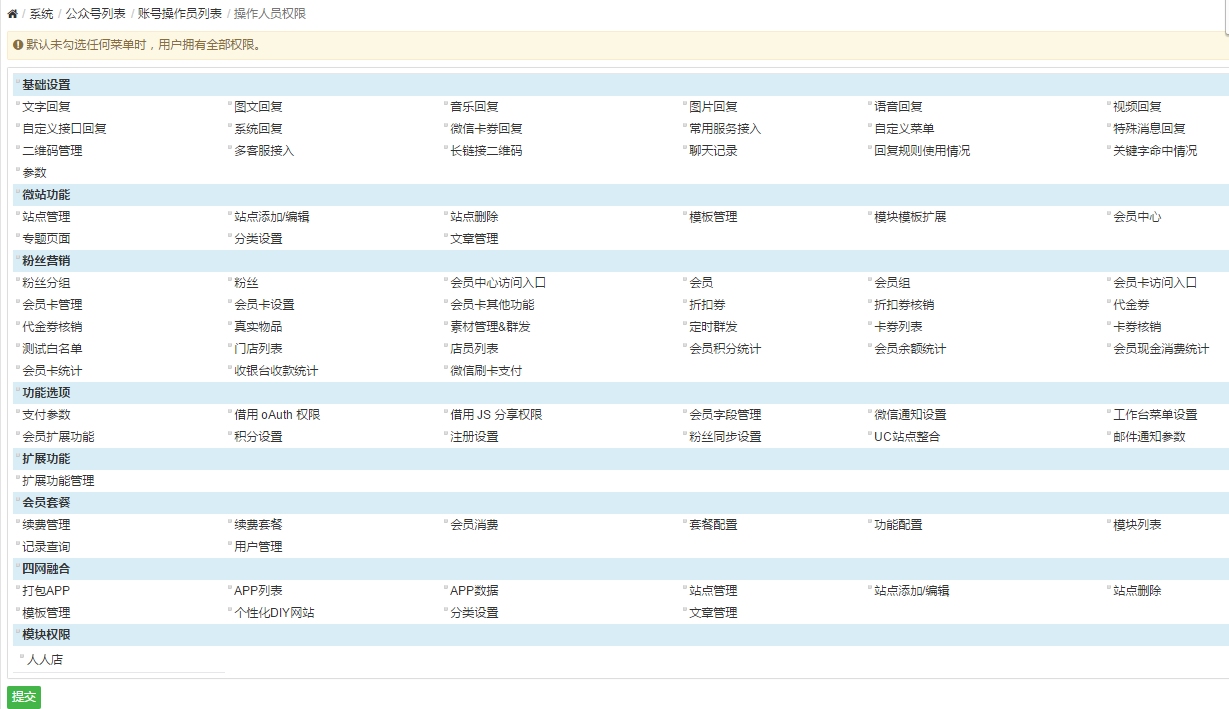The image size is (1229, 709).
Task: Select the 续费套餐 checkbox
Action: (229, 522)
